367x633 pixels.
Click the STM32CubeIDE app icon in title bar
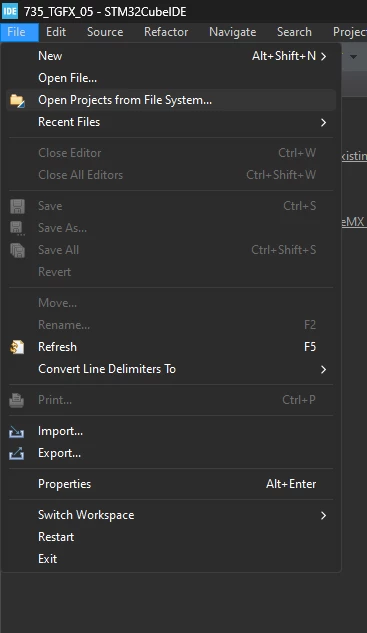[10, 11]
